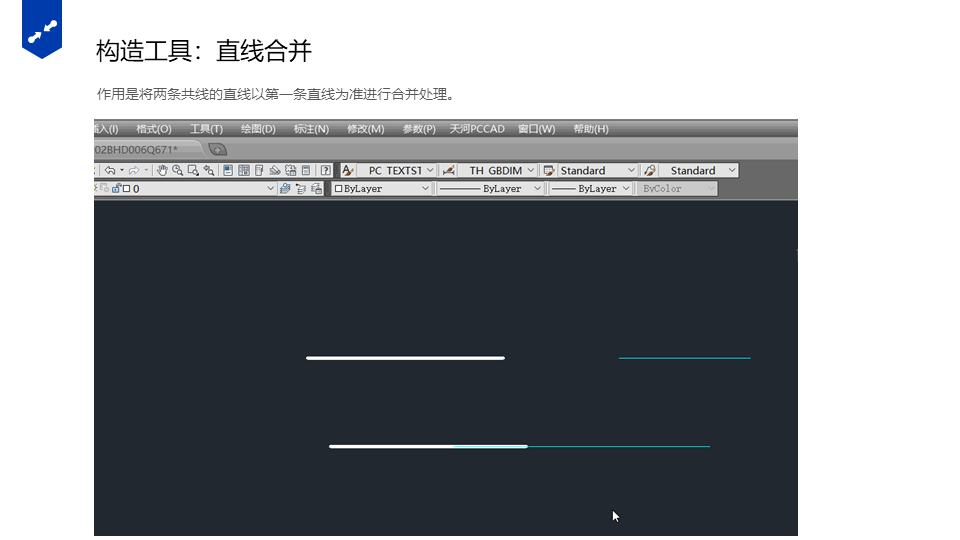This screenshot has height=540, width=960.
Task: Select the teal upper-right line
Action: 684,358
